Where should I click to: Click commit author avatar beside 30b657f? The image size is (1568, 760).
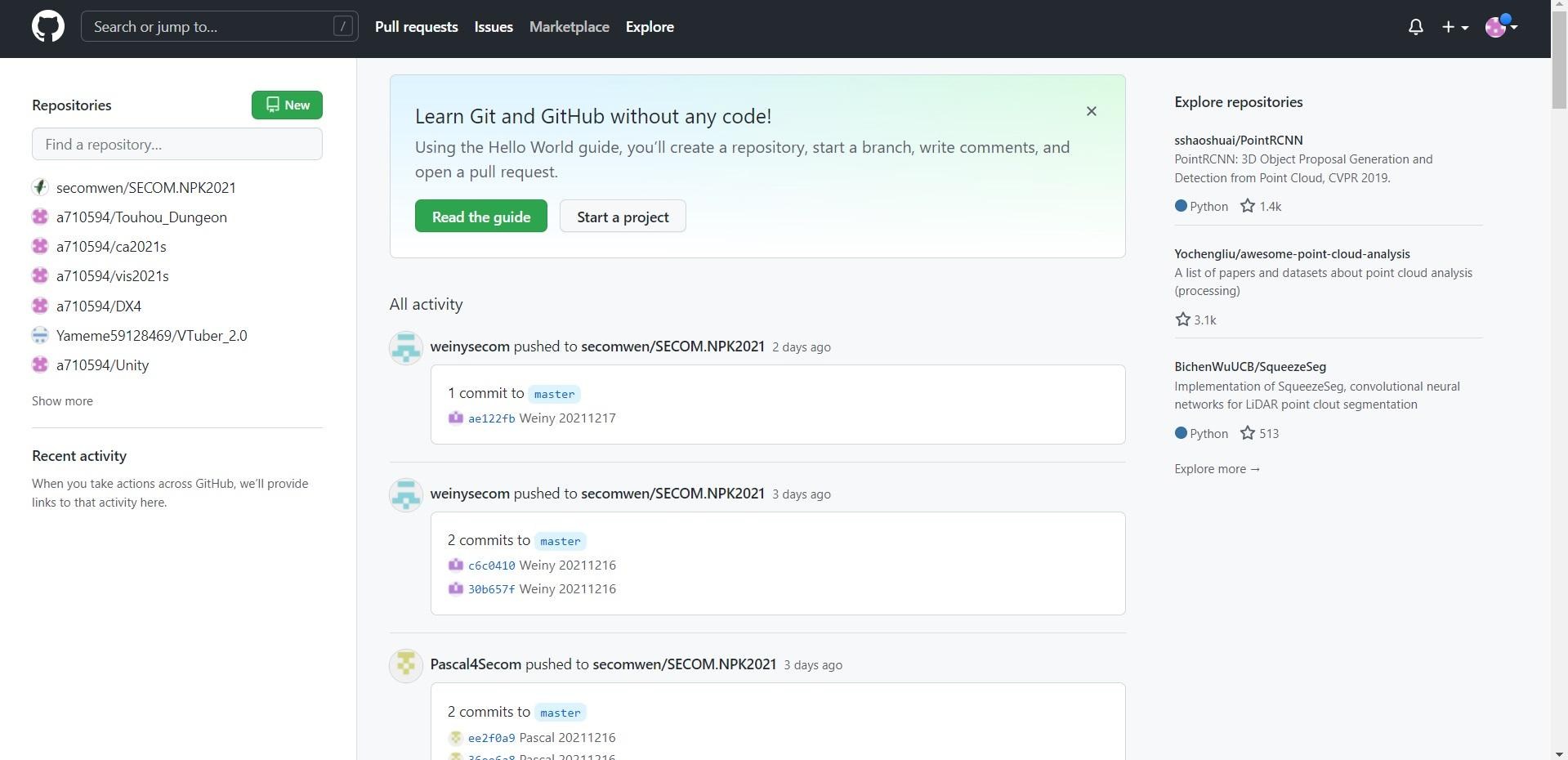click(x=456, y=588)
